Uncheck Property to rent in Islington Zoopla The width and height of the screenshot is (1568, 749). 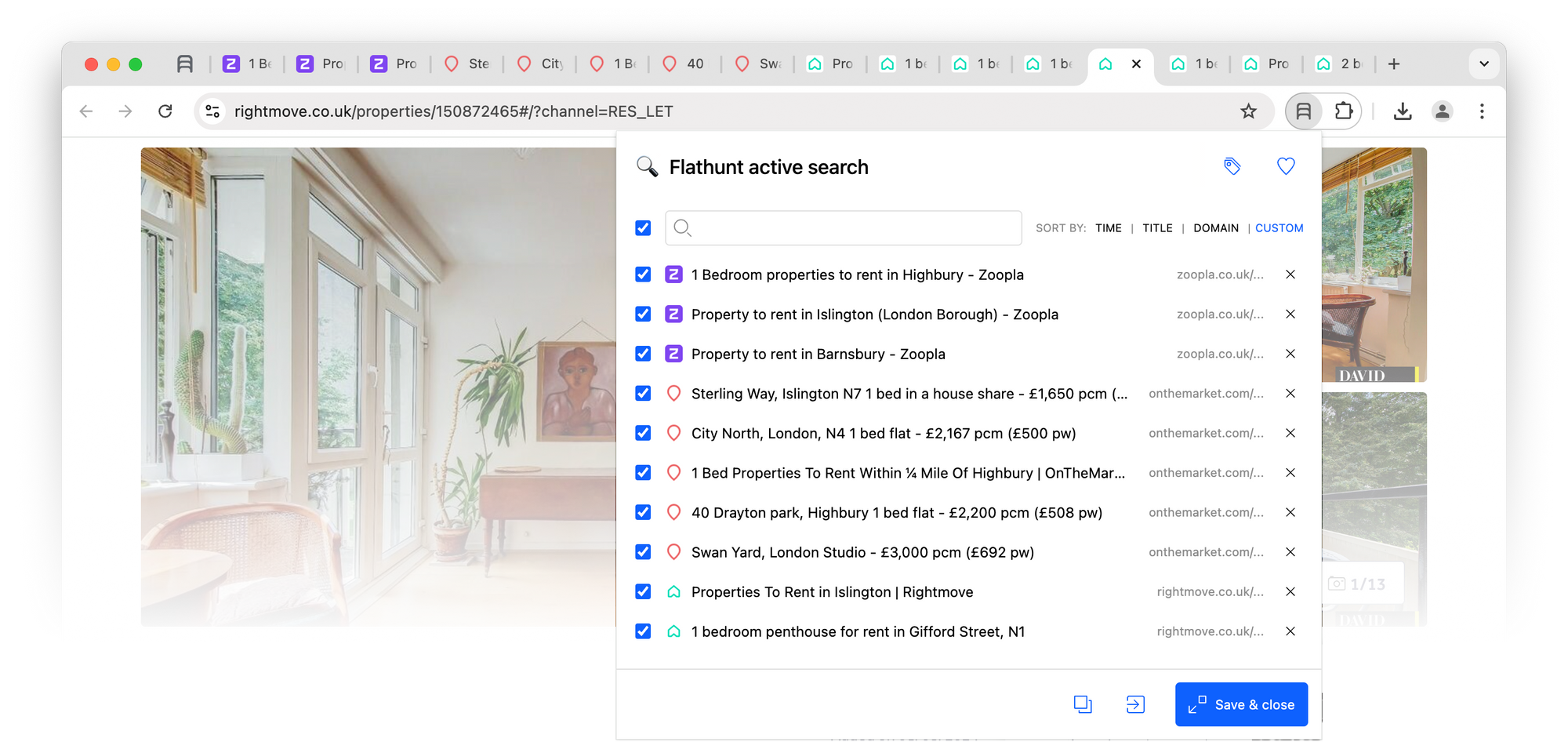(643, 314)
